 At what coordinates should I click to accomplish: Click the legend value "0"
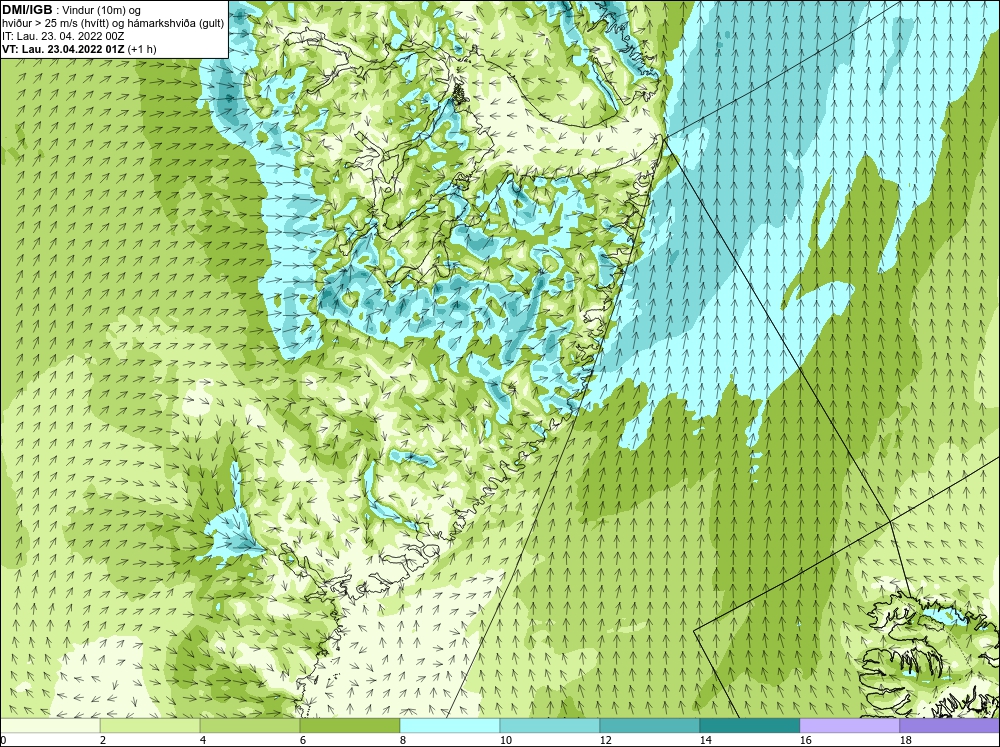pyautogui.click(x=3, y=740)
